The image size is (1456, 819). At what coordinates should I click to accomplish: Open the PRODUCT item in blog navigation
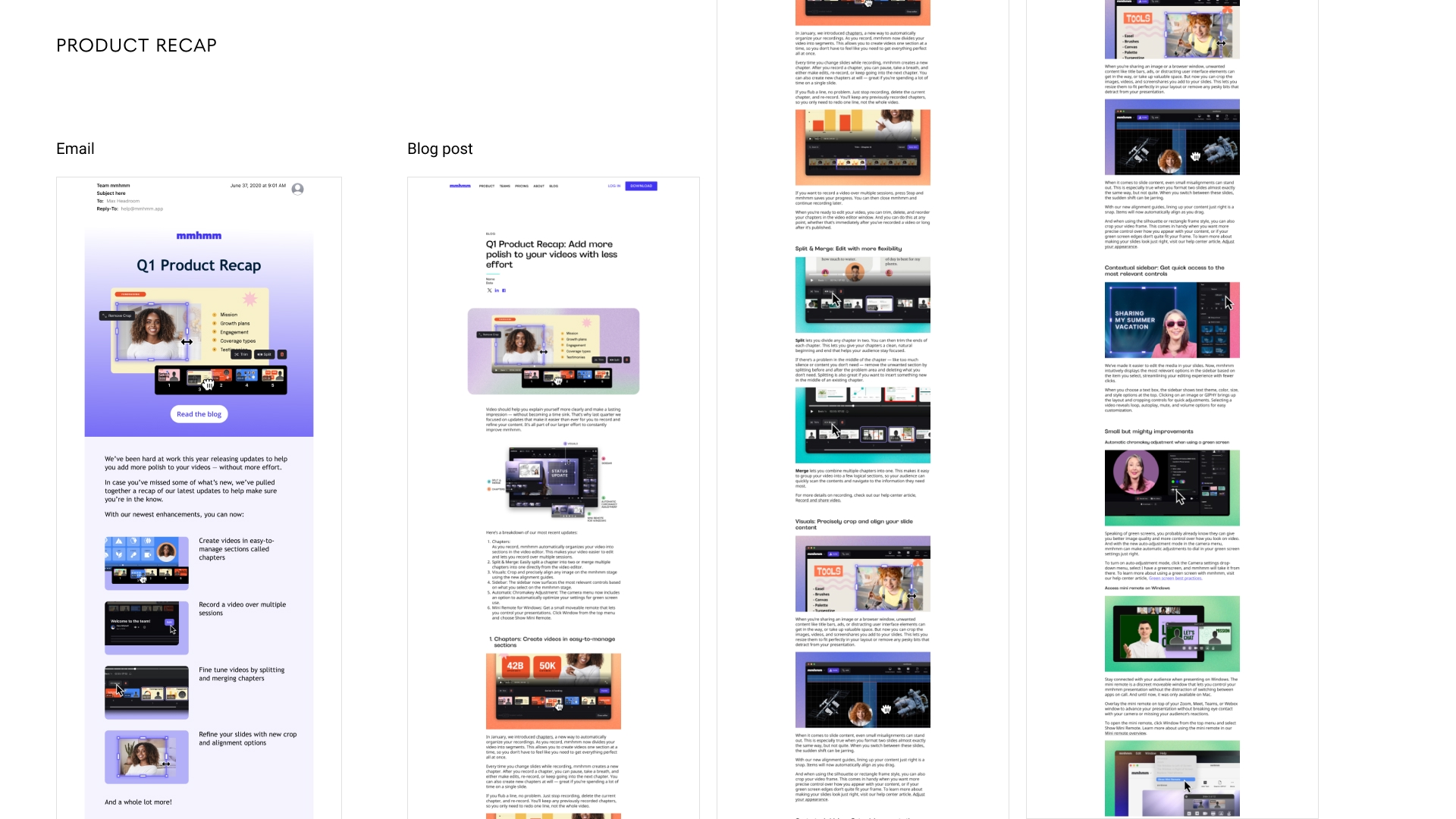pos(487,186)
